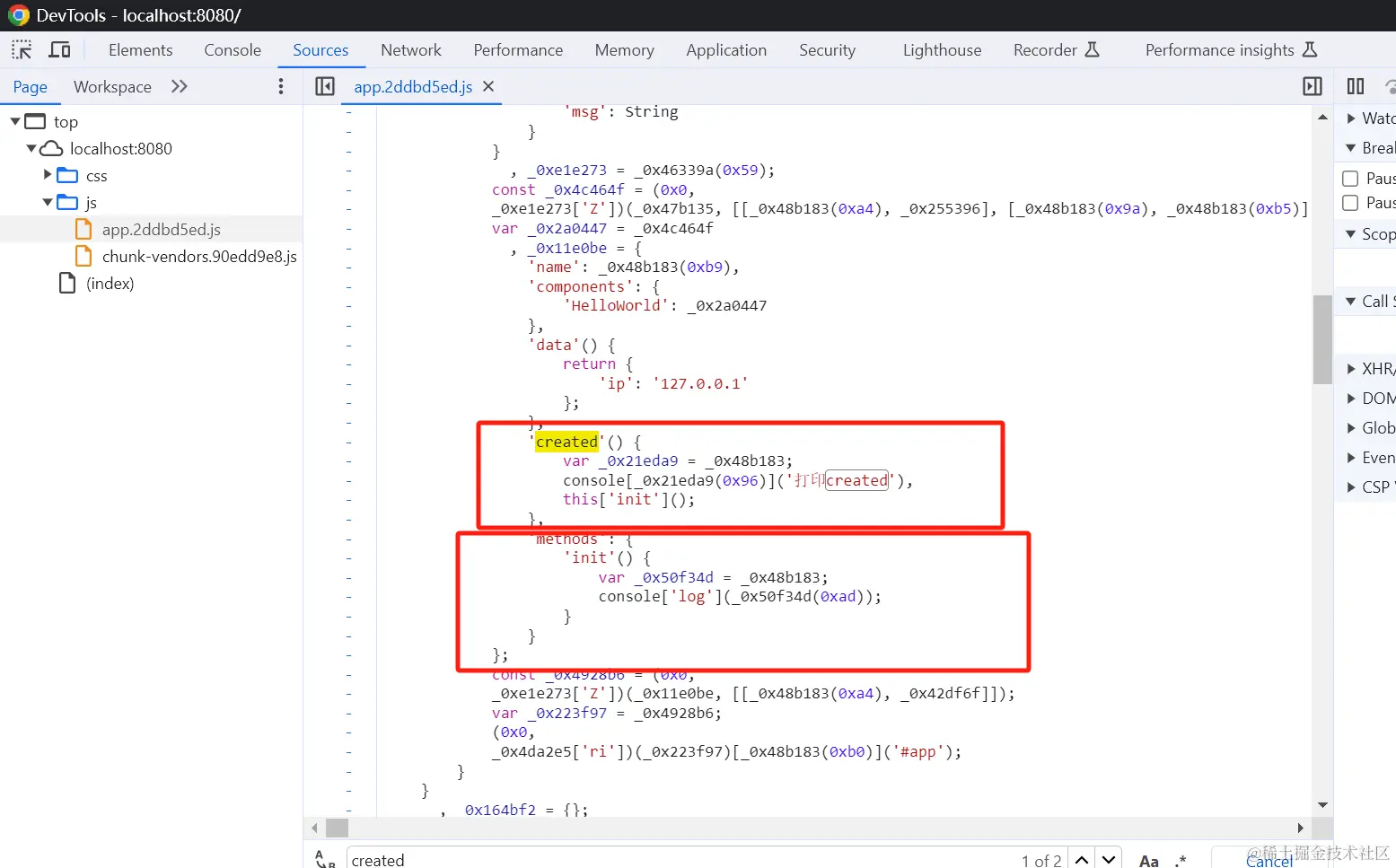Toggle the replace mode icon
The width and height of the screenshot is (1396, 868).
[x=325, y=859]
